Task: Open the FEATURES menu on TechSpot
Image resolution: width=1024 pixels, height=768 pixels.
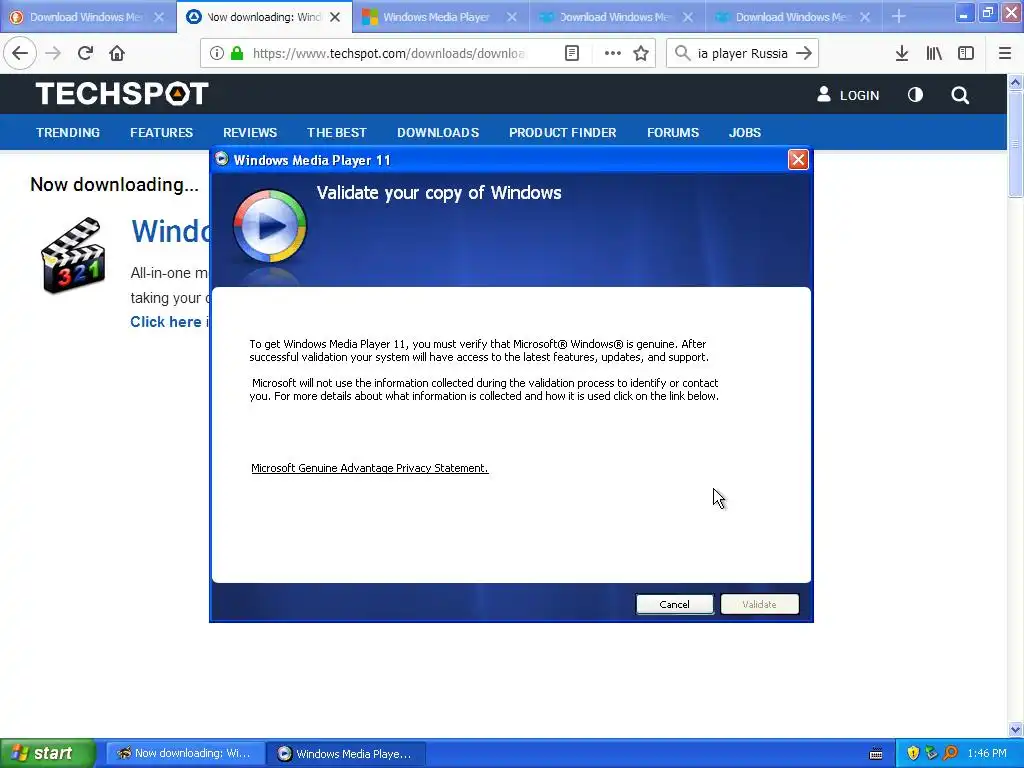Action: click(x=161, y=133)
